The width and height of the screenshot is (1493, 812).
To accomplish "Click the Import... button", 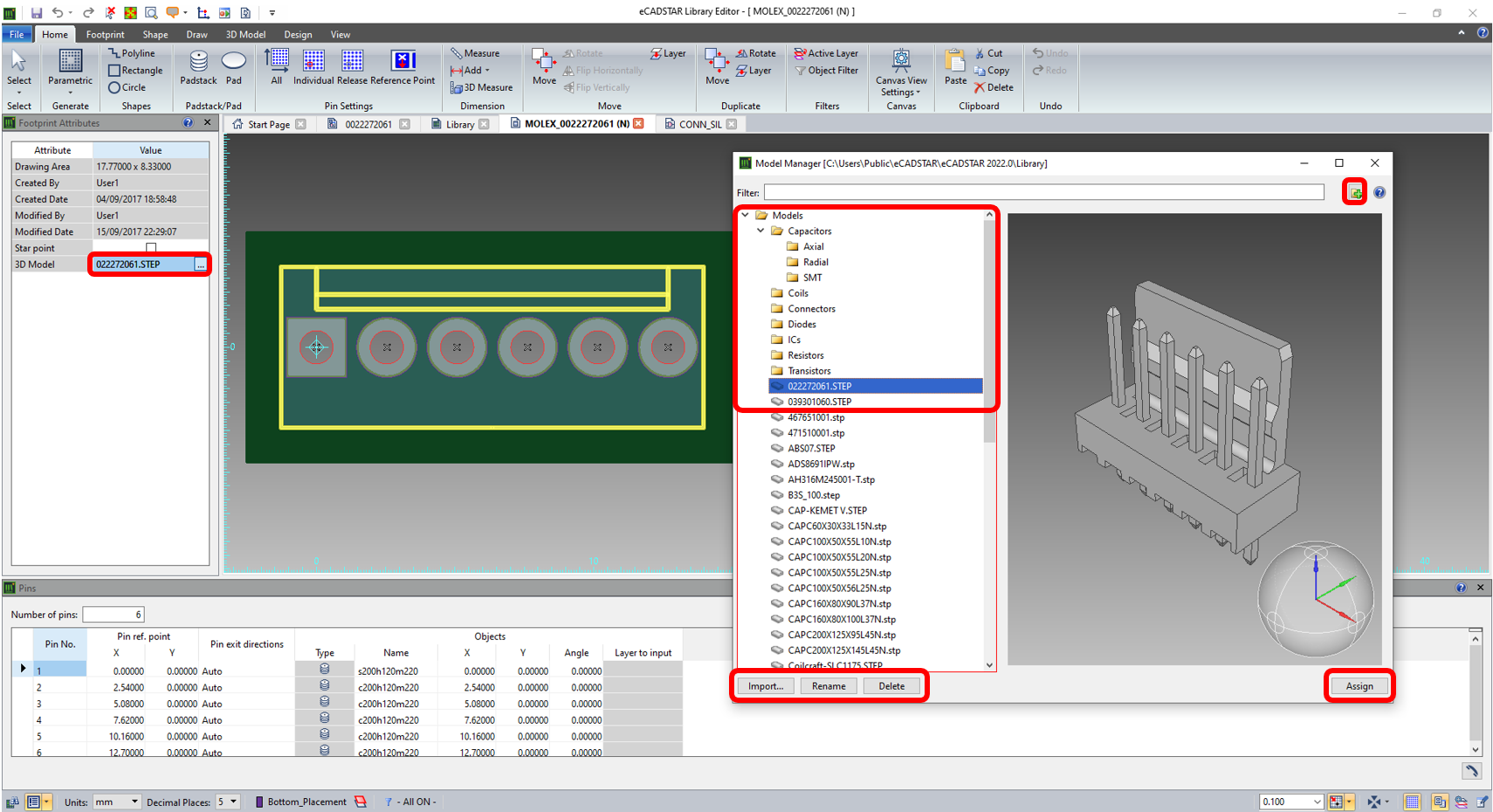I will pos(766,686).
